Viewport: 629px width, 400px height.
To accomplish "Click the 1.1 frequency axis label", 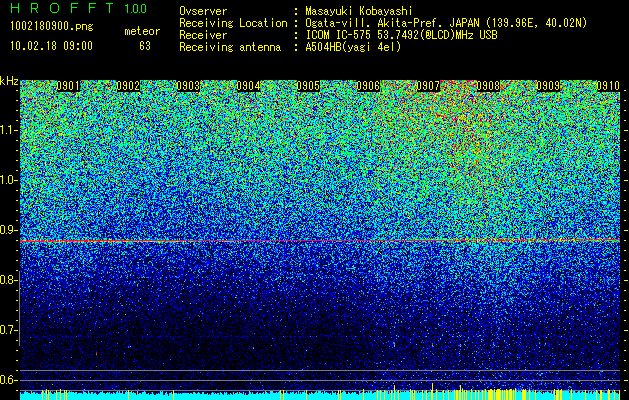I will 9,131.
